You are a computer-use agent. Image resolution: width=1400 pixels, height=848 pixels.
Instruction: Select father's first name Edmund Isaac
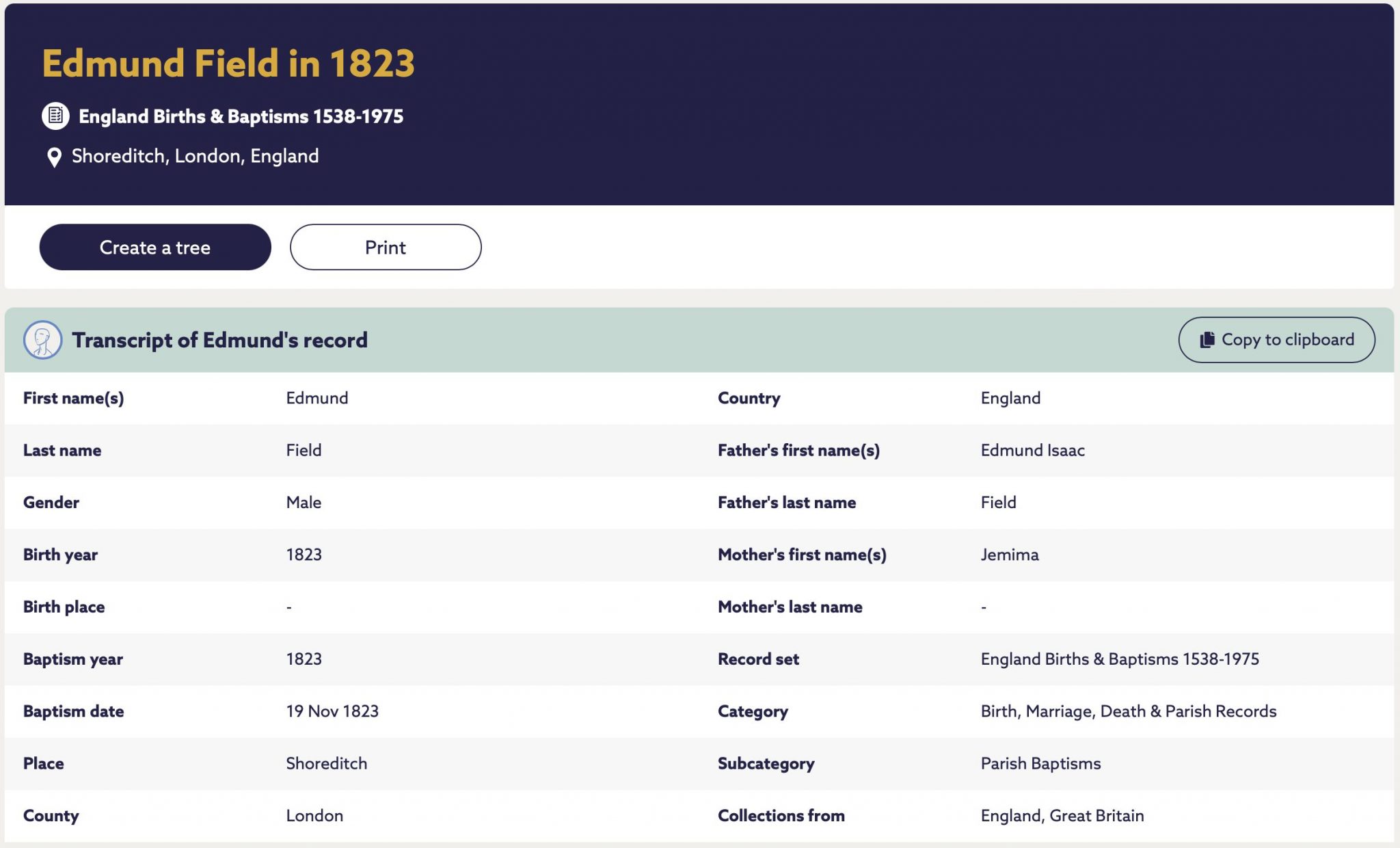(x=1032, y=450)
